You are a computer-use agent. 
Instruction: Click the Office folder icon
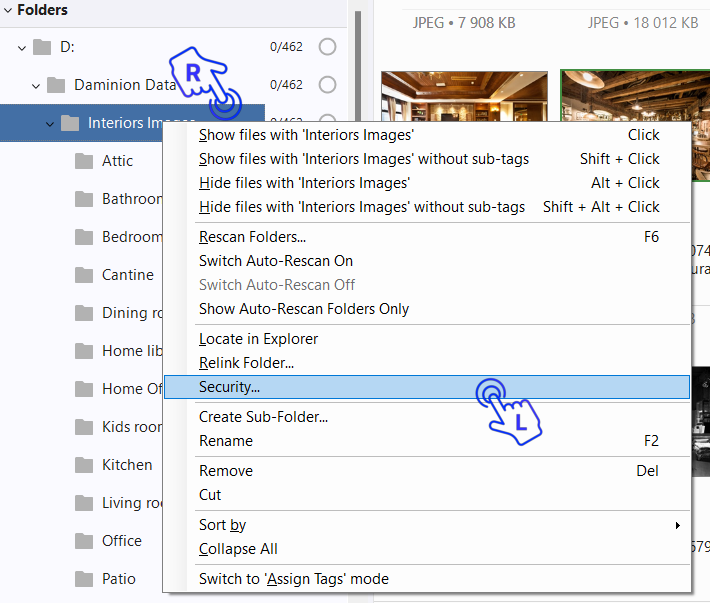(x=84, y=541)
